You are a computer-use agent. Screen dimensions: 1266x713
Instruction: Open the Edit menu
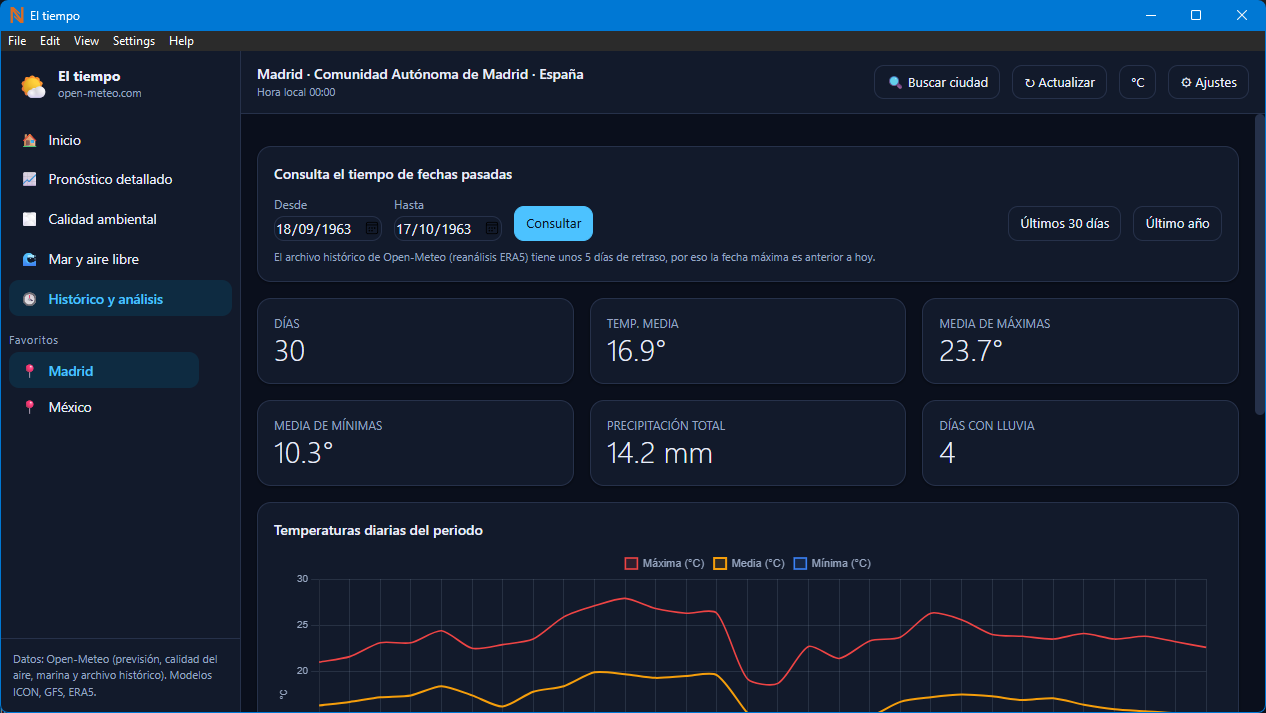coord(50,41)
